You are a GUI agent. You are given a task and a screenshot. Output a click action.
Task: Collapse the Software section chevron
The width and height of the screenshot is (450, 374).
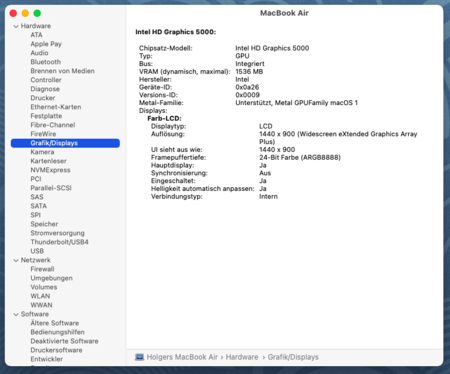tap(16, 314)
